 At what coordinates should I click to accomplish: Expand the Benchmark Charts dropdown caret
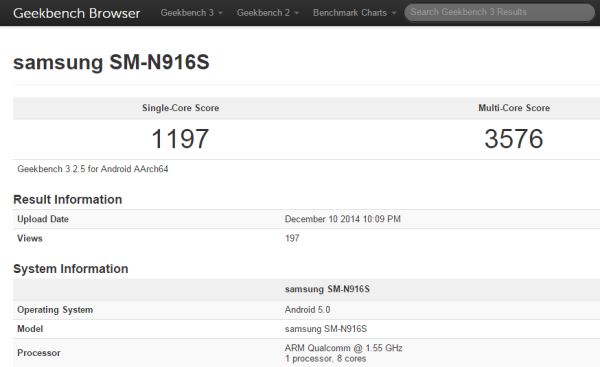[394, 13]
